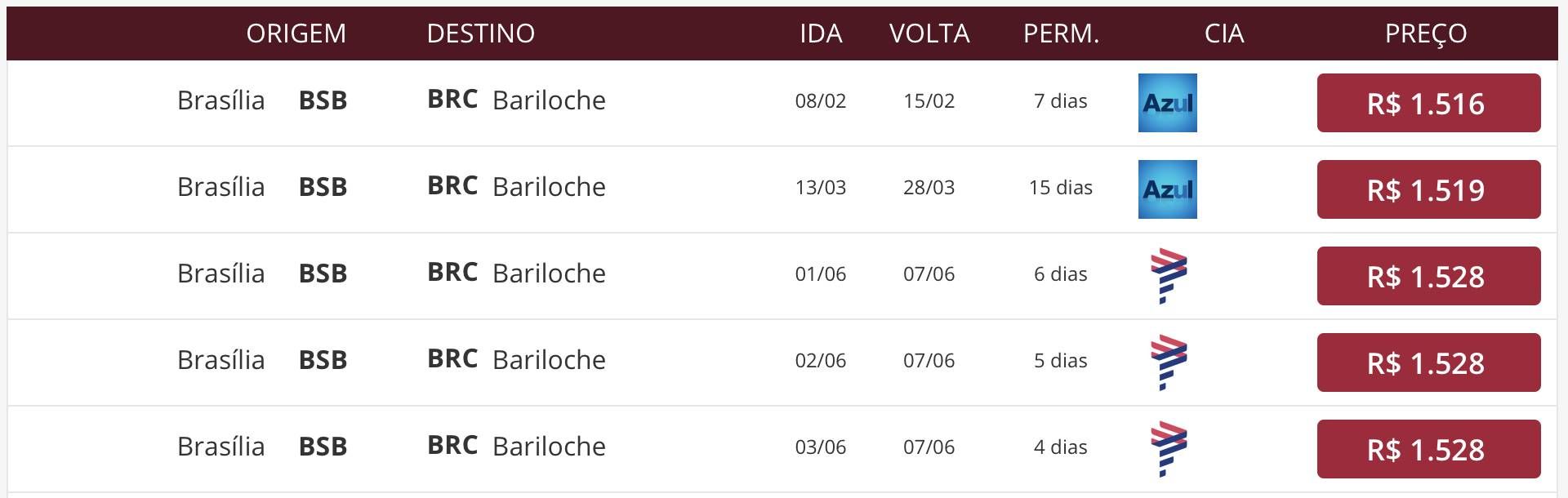Select the R$ 1.516 price button

click(1428, 103)
